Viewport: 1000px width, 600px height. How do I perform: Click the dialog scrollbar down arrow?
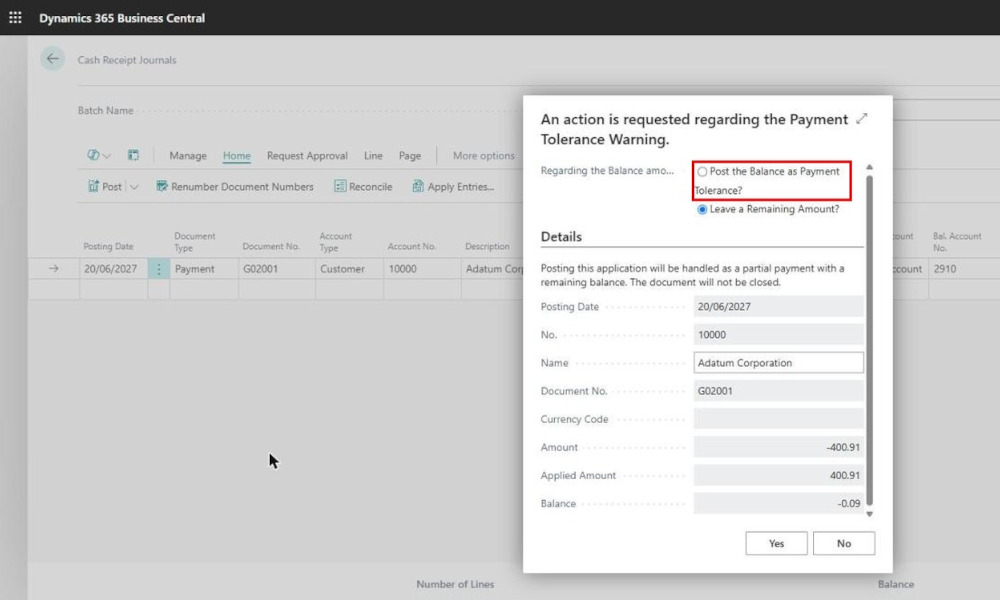869,514
